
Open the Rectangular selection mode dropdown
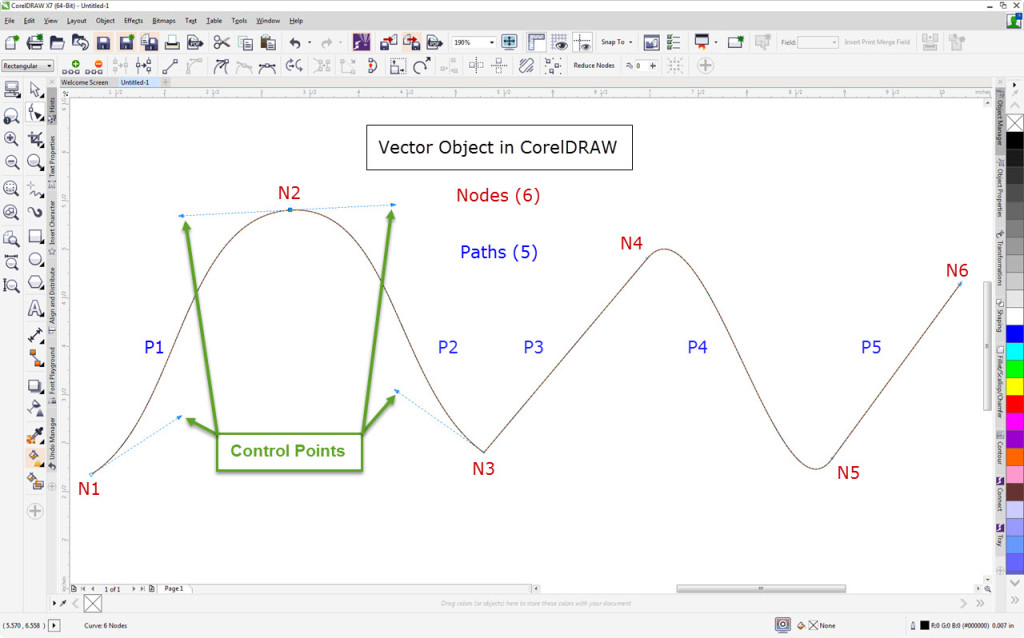point(27,66)
